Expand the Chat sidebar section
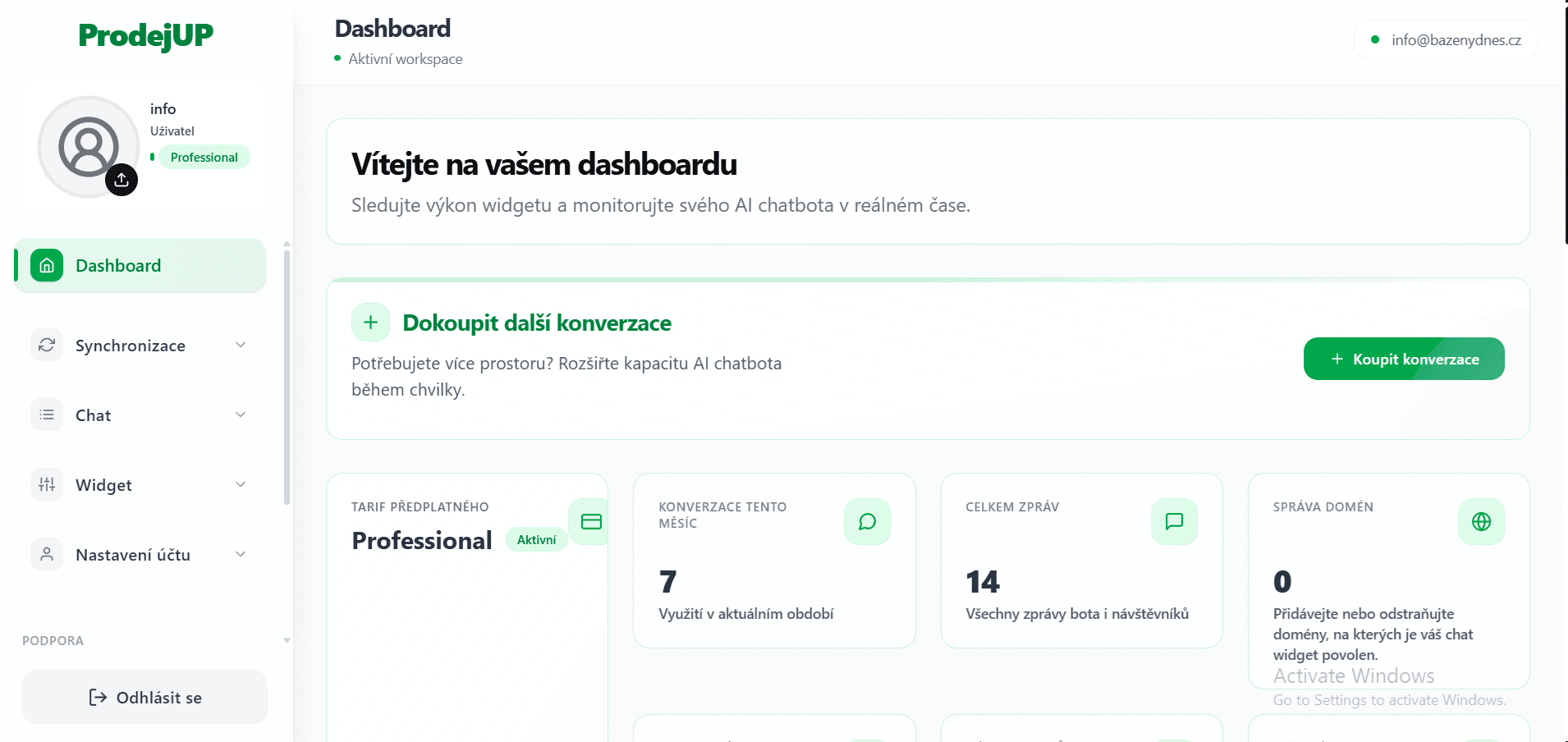 click(x=240, y=415)
